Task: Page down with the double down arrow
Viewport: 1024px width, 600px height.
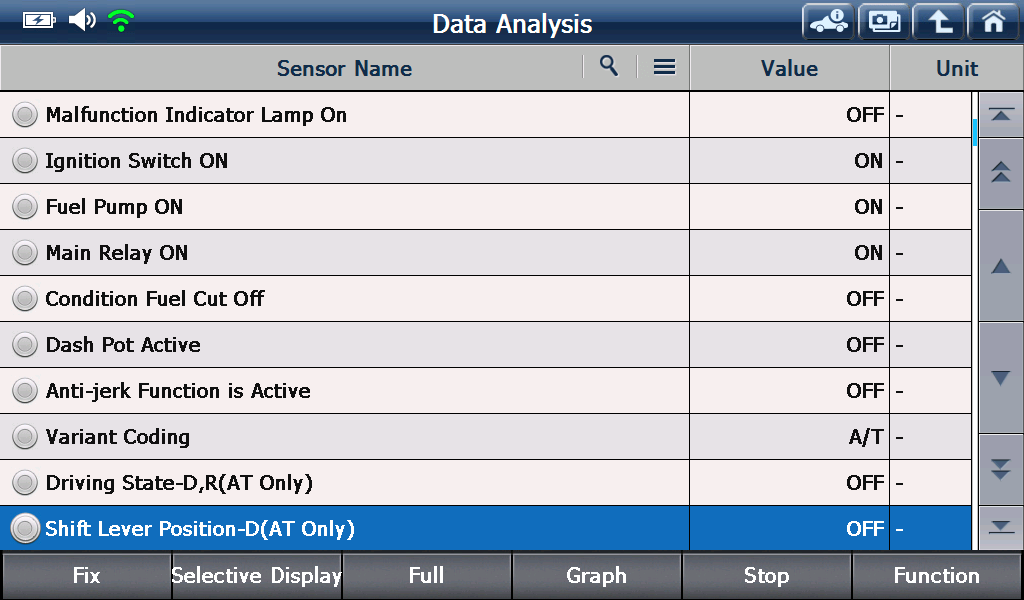Action: tap(1000, 469)
